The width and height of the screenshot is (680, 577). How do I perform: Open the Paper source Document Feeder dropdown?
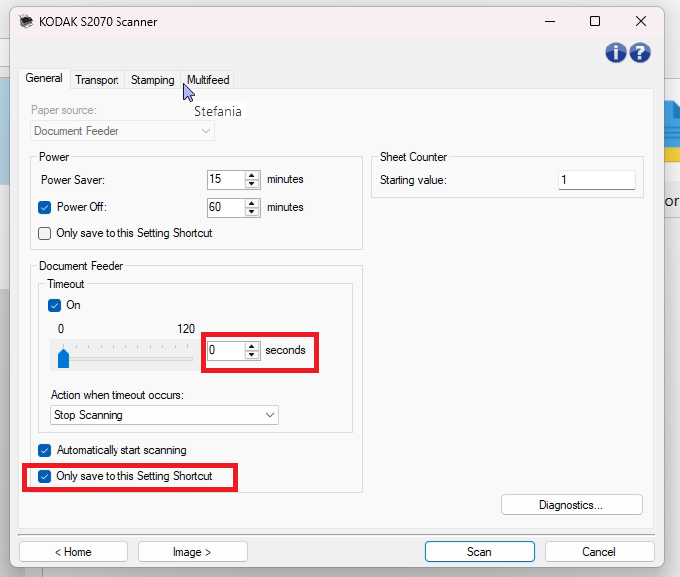pos(122,131)
